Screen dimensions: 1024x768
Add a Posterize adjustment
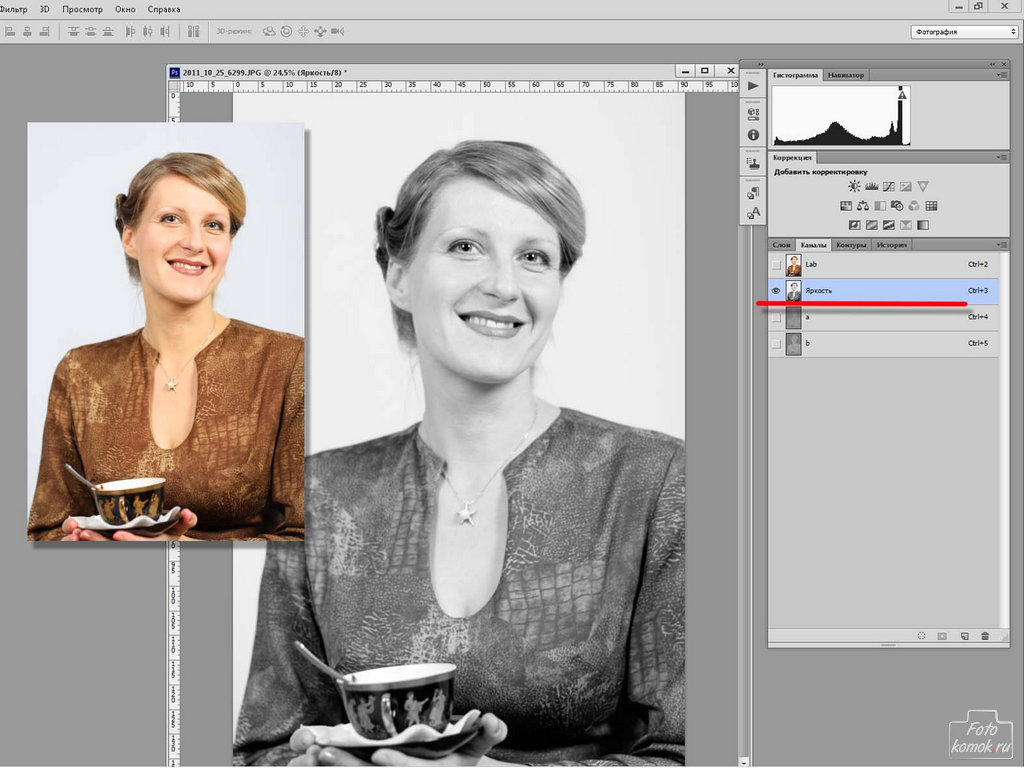(x=871, y=225)
